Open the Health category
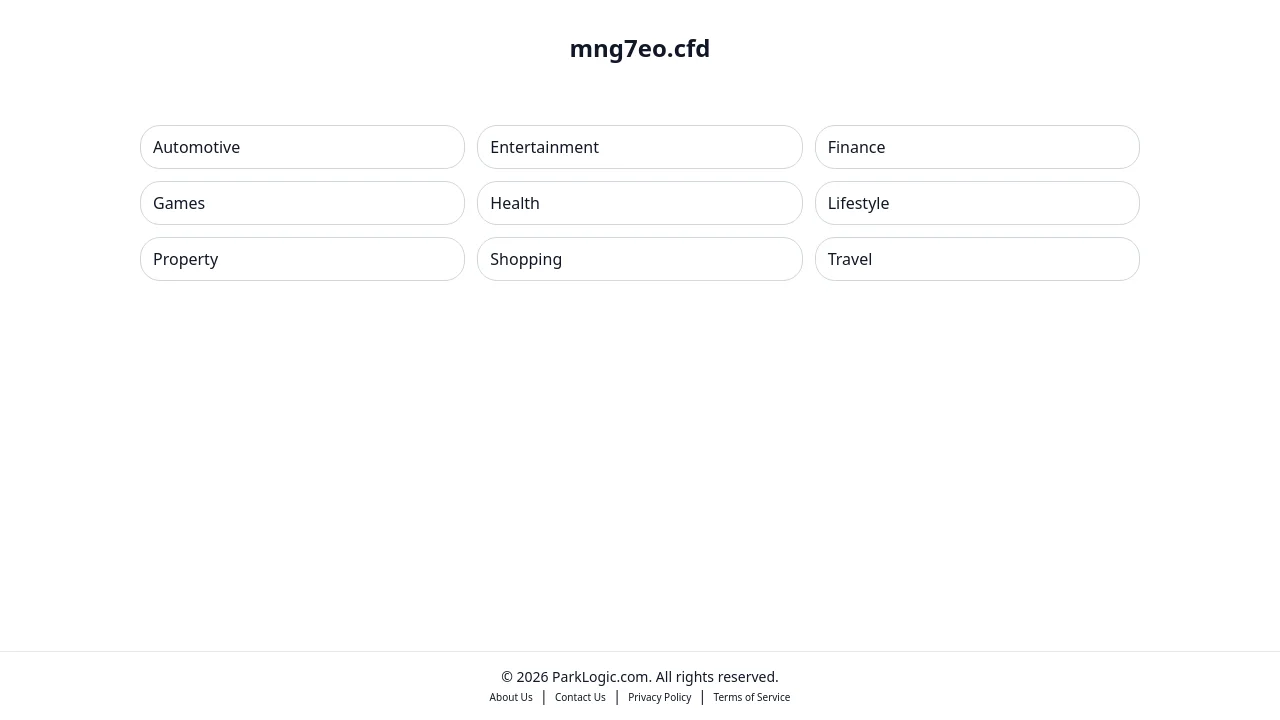 (x=640, y=203)
